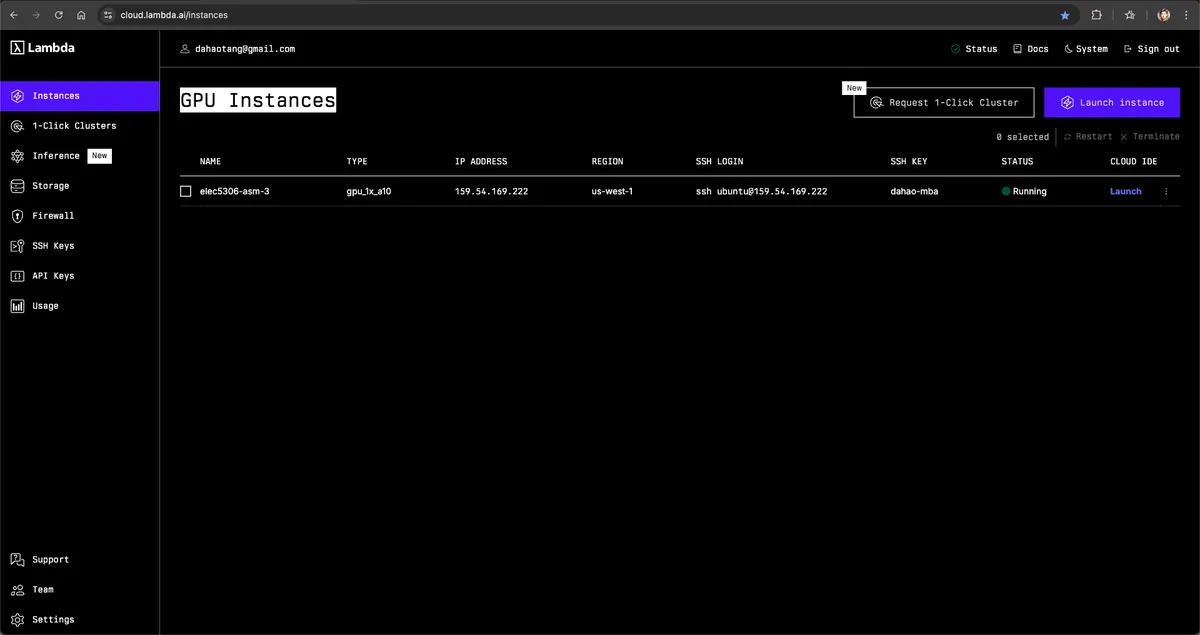Screen dimensions: 1200x635
Task: Click the green Running status indicator
Action: (x=1006, y=191)
